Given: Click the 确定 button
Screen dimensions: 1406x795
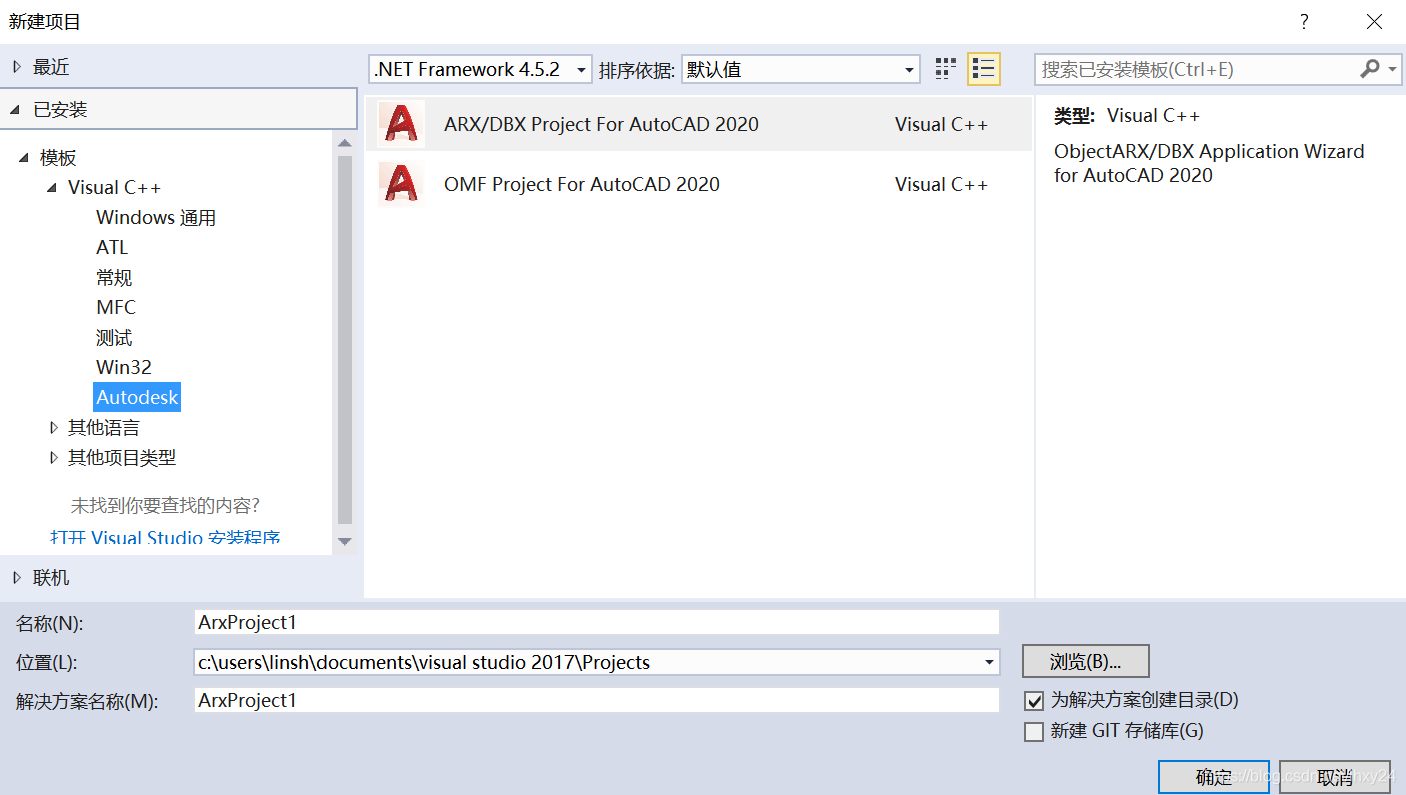Looking at the screenshot, I should [1213, 777].
